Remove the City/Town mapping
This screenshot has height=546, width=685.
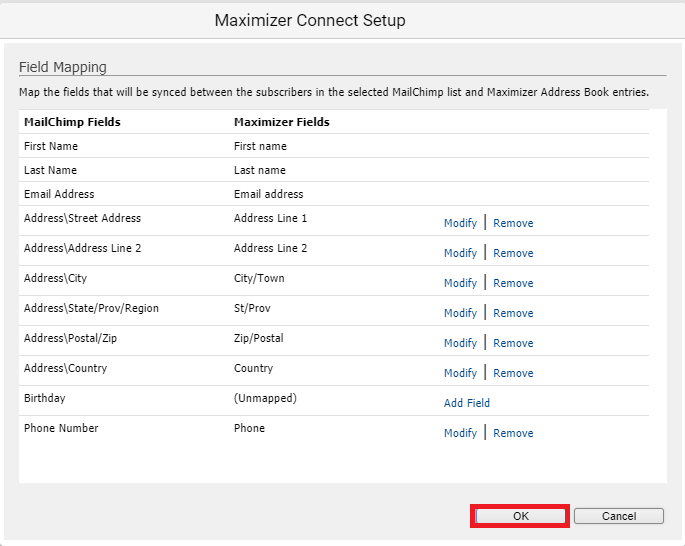click(x=513, y=283)
